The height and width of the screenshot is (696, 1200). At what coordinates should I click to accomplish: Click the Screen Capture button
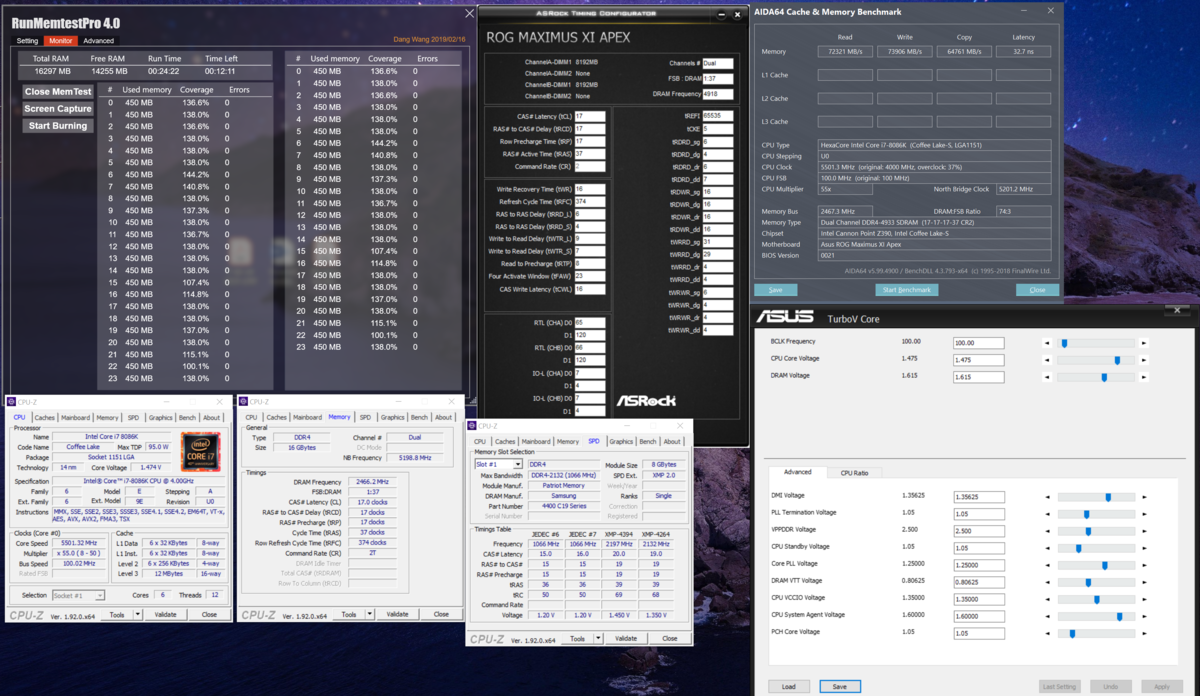(x=58, y=108)
